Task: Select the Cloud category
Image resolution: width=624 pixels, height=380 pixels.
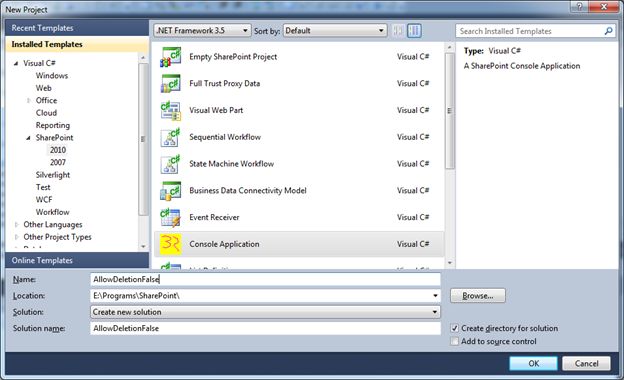Action: click(46, 113)
